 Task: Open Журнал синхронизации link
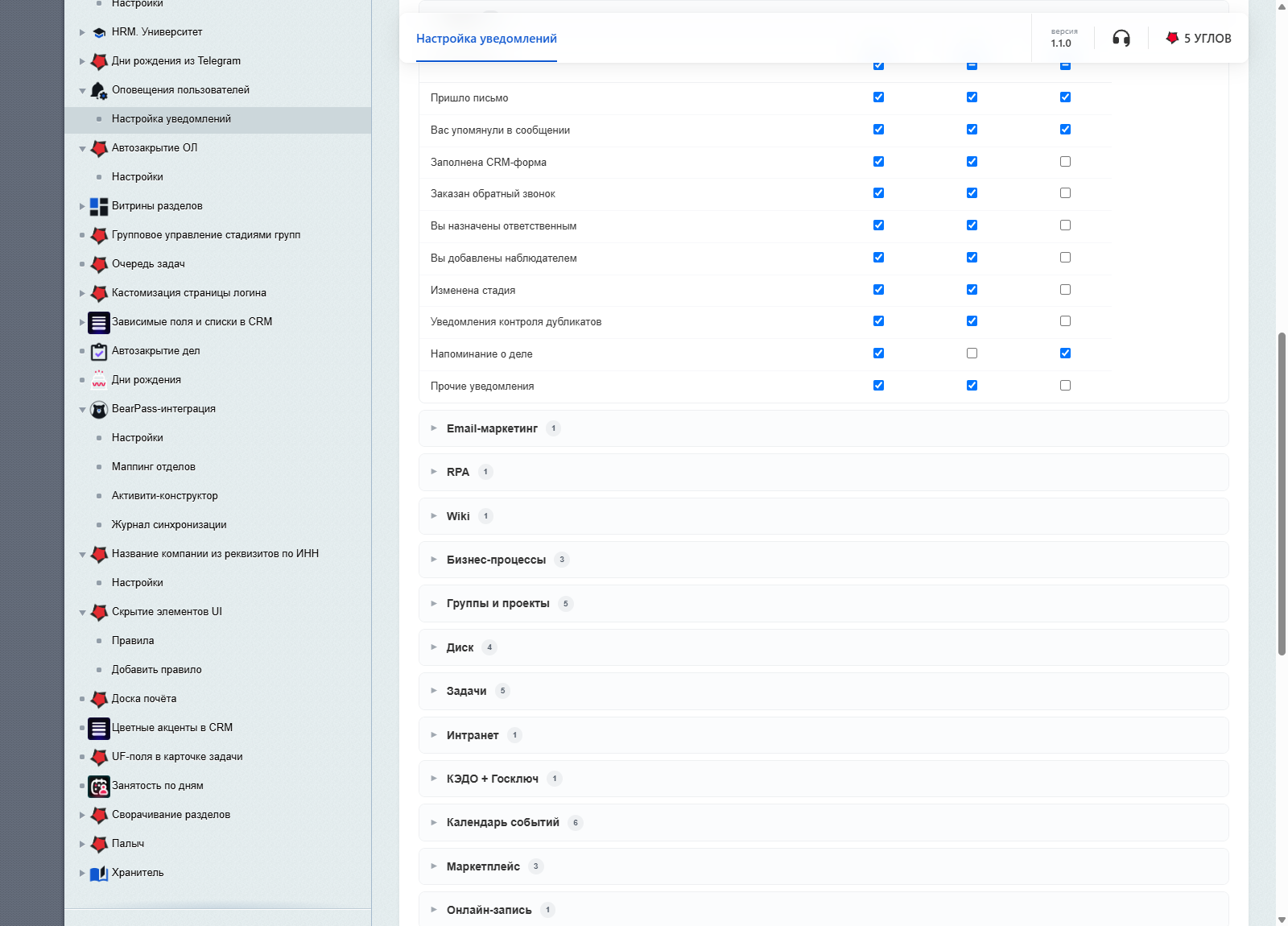click(x=169, y=525)
